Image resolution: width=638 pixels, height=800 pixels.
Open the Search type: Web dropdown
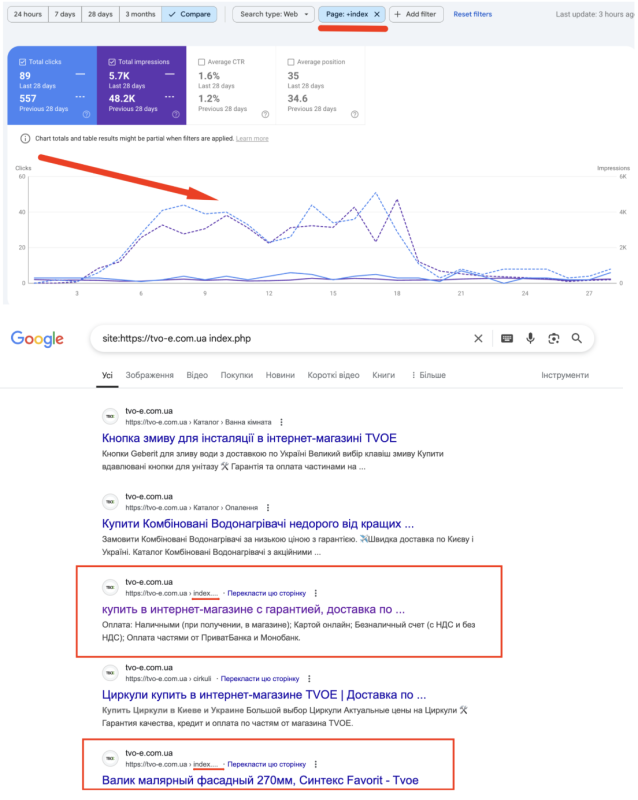pyautogui.click(x=269, y=15)
